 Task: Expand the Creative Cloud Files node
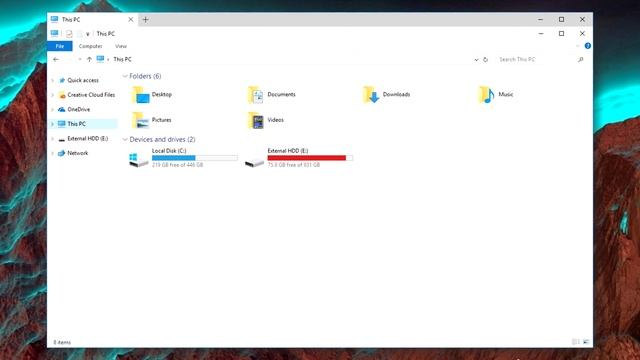click(x=53, y=95)
